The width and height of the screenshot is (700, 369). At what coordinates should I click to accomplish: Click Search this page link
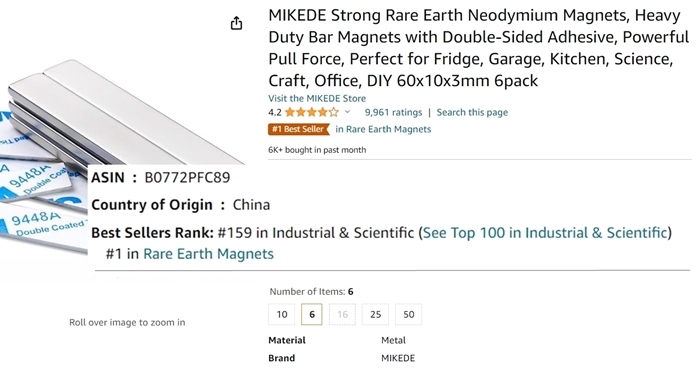coord(472,112)
